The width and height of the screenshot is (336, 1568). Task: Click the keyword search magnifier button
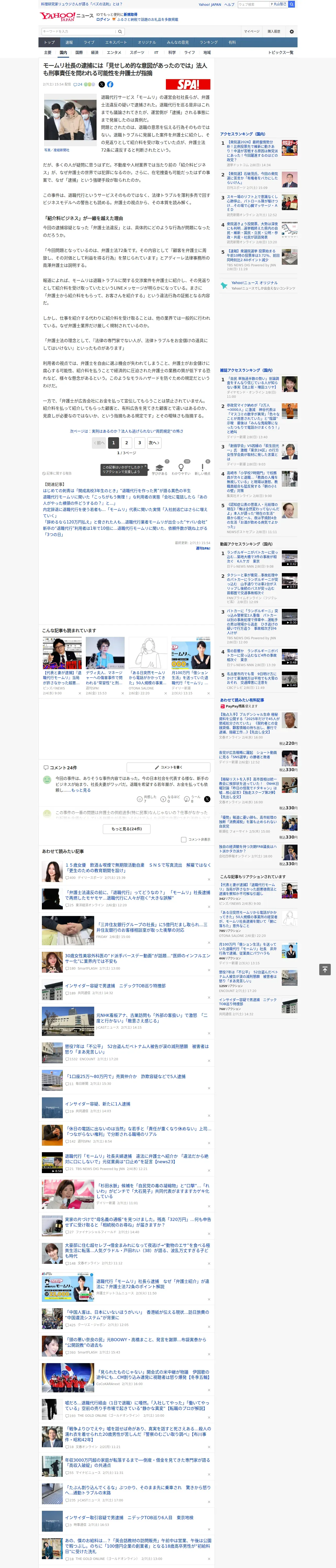(120, 32)
